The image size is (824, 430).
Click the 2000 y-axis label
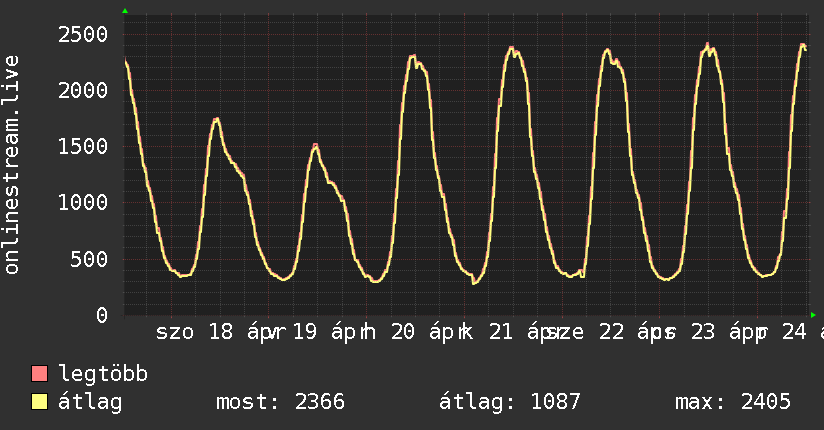point(82,91)
